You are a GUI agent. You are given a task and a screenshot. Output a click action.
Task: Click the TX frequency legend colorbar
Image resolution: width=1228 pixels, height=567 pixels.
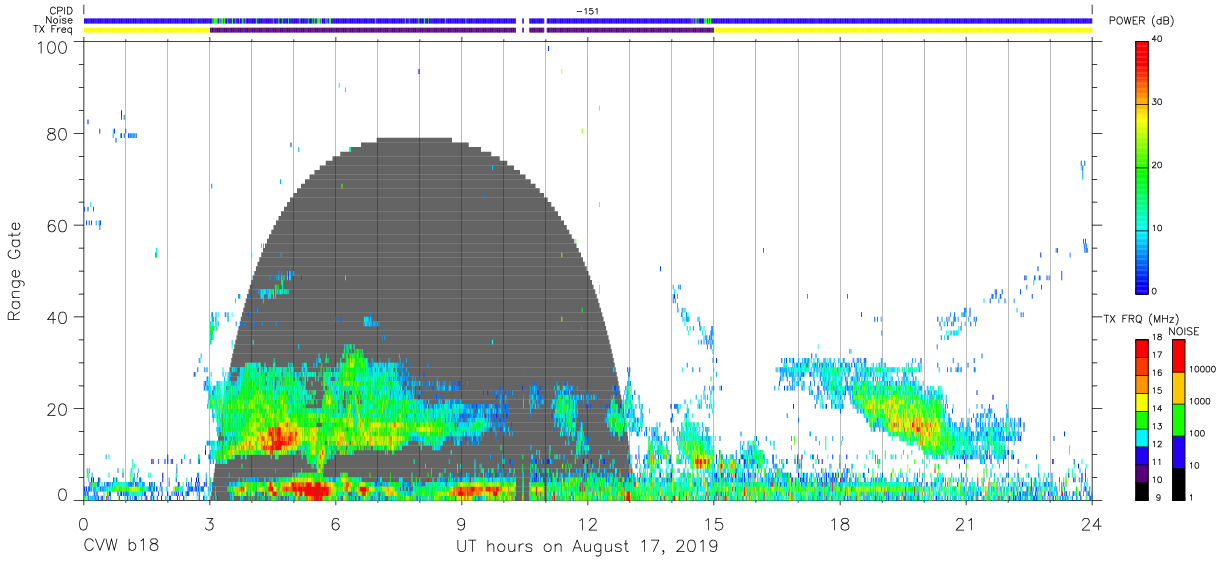(1142, 420)
